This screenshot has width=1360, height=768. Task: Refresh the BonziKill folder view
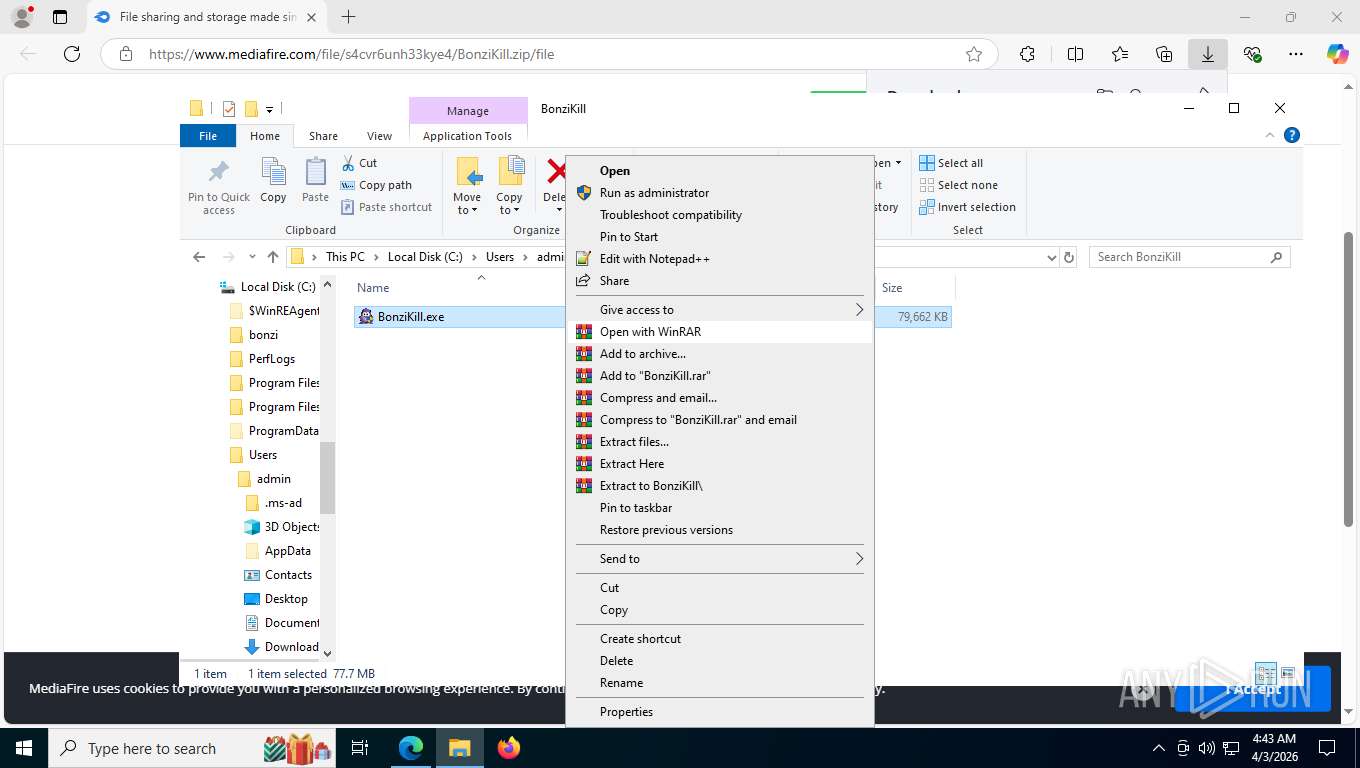point(1069,257)
